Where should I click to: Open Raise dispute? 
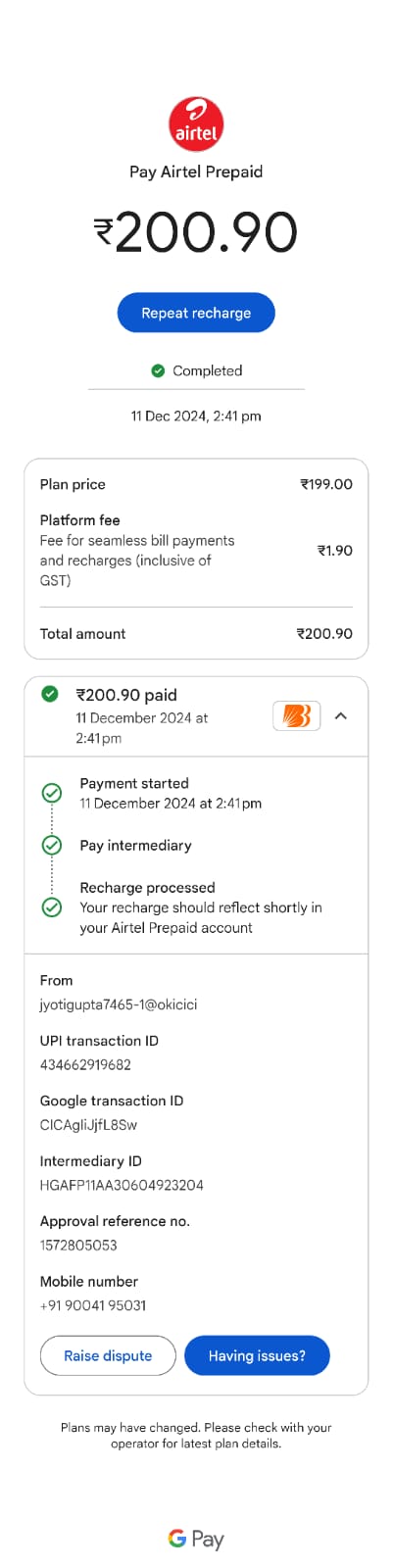tap(108, 1355)
